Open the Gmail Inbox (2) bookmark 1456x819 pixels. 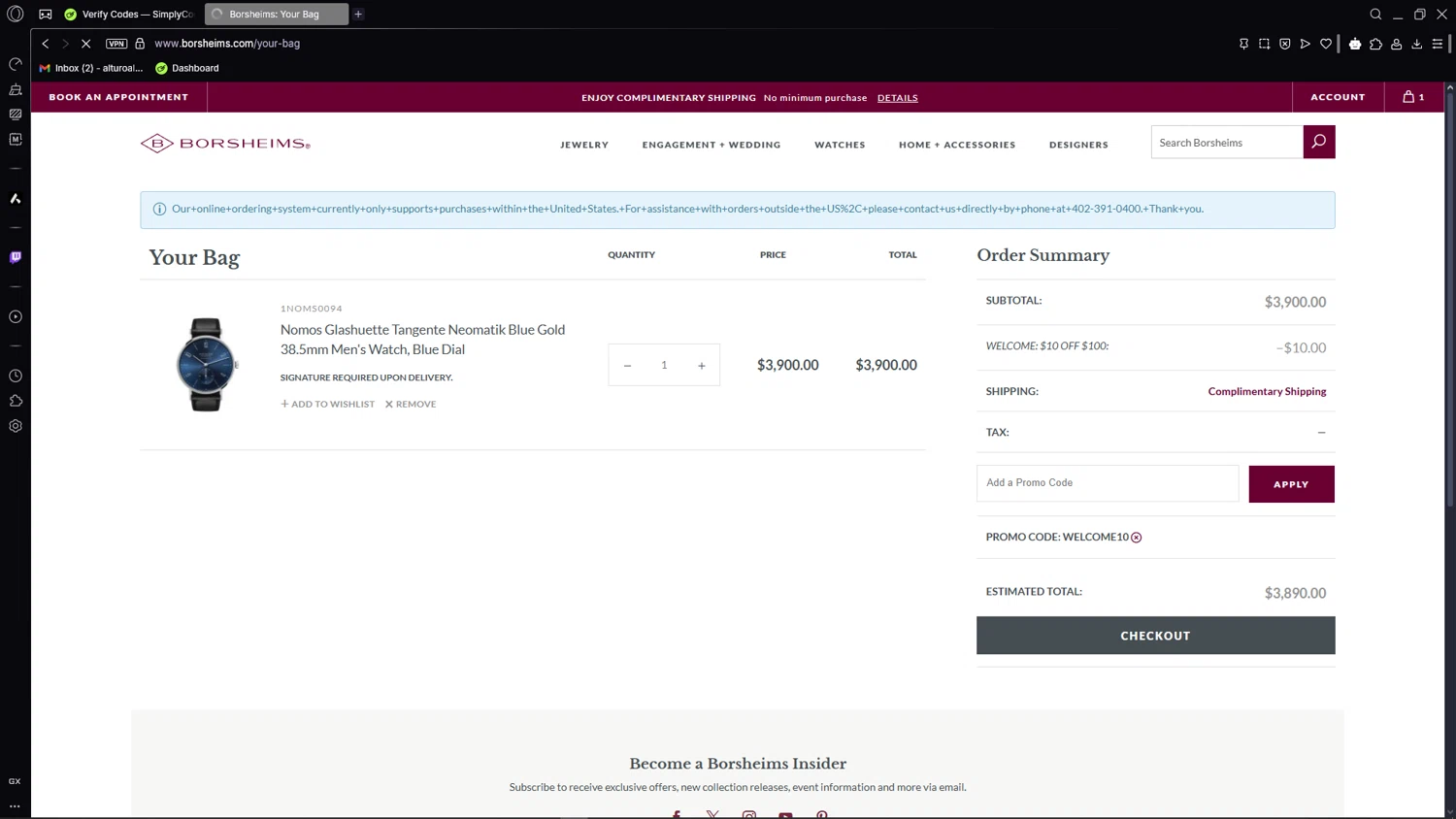pyautogui.click(x=90, y=68)
